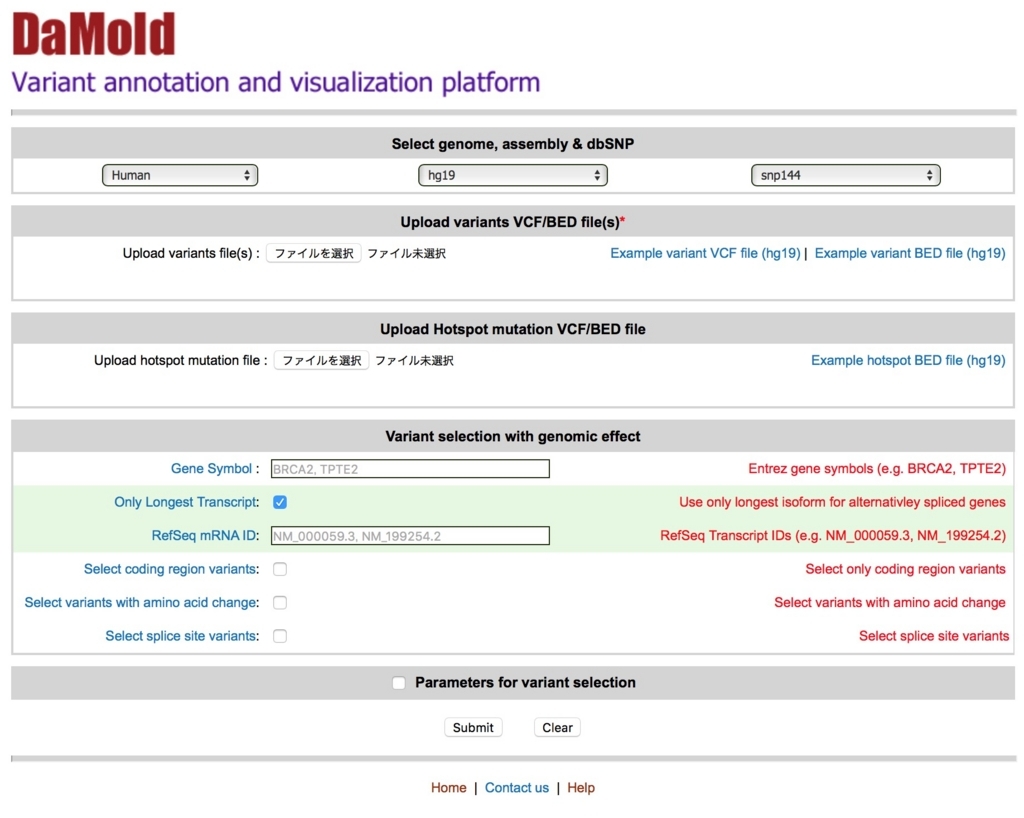Click the 'RefSeq mRNA ID:' label
This screenshot has height=818, width=1024.
pyautogui.click(x=206, y=536)
